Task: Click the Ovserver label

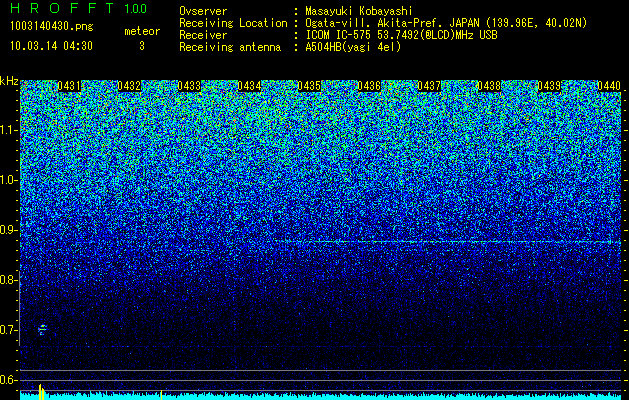Action: click(x=203, y=11)
